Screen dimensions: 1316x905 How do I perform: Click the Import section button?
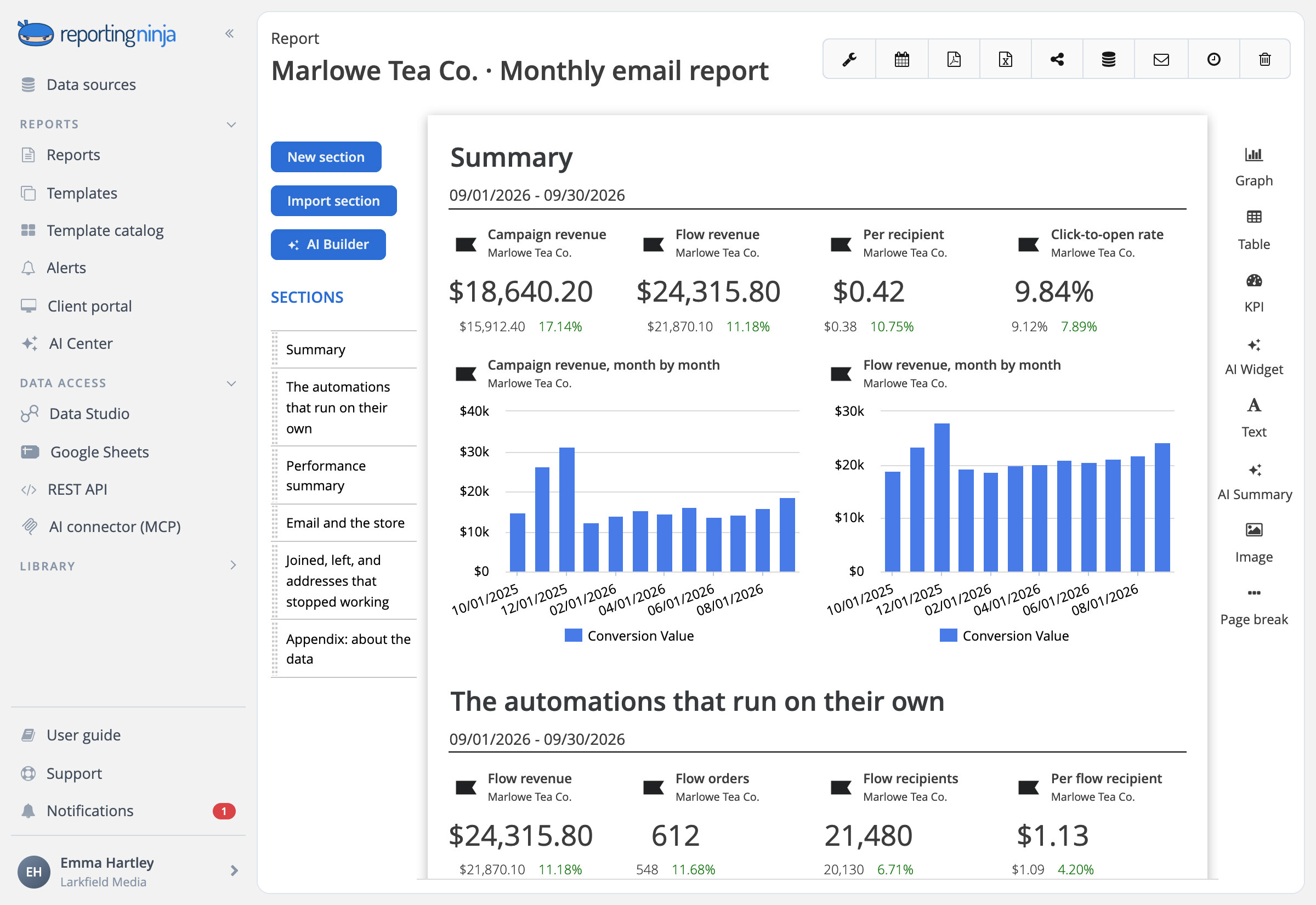pos(333,201)
